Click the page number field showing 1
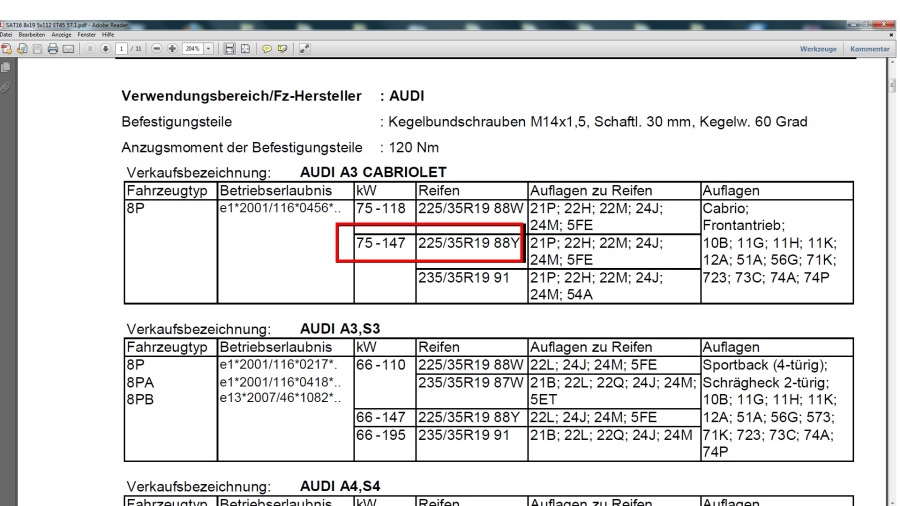 [122, 49]
